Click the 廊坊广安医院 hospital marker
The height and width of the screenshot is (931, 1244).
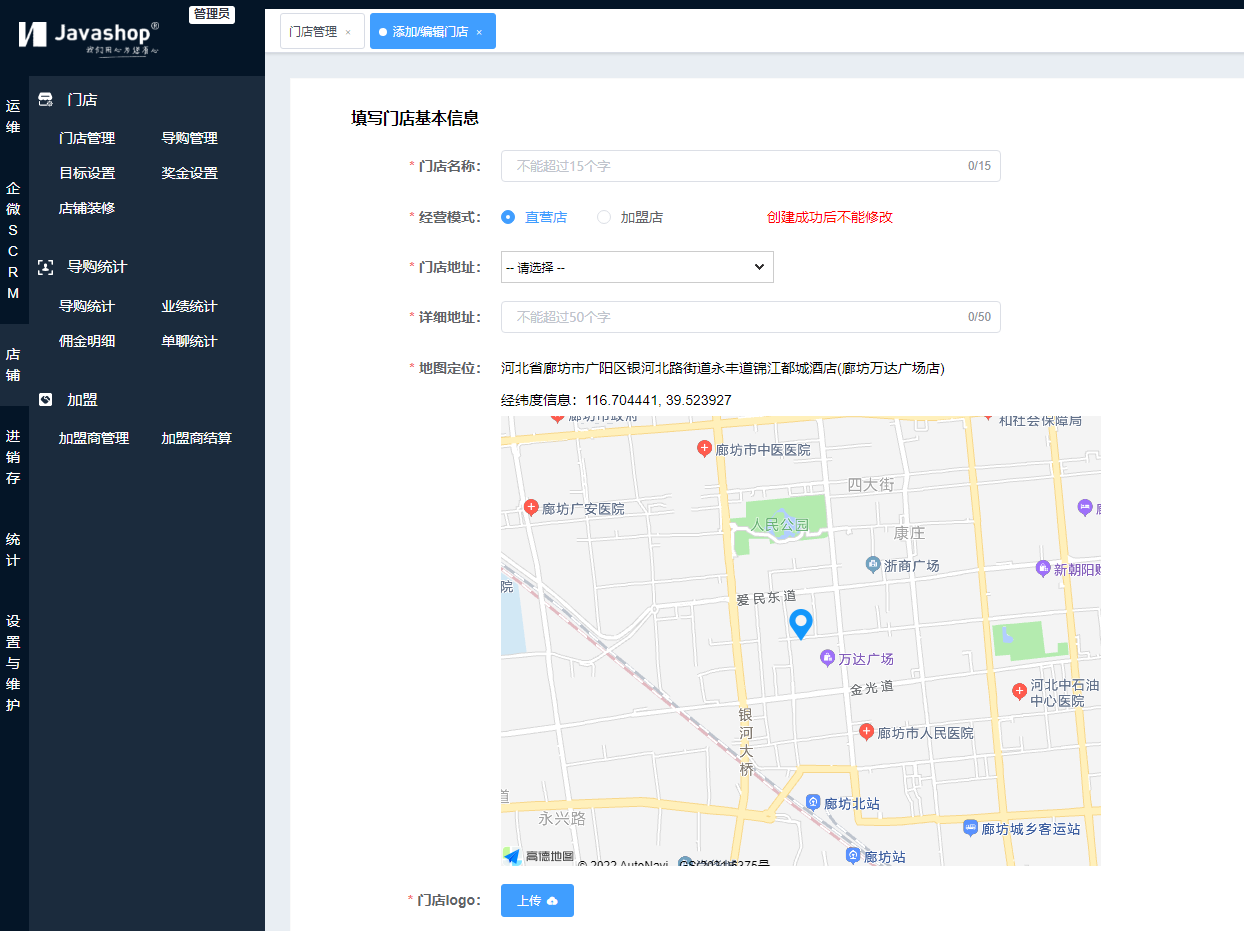click(x=531, y=508)
